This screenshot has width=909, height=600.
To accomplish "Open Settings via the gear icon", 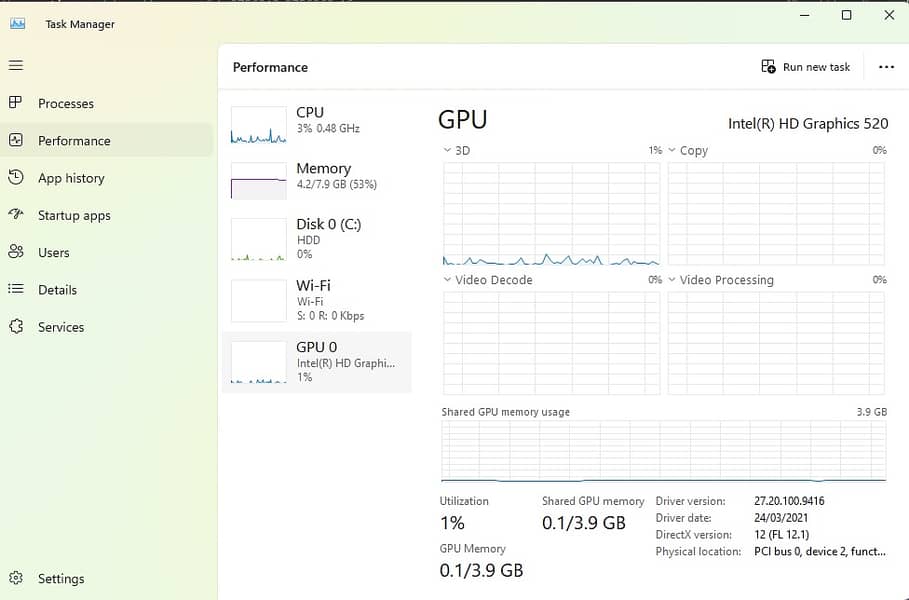I will click(15, 578).
